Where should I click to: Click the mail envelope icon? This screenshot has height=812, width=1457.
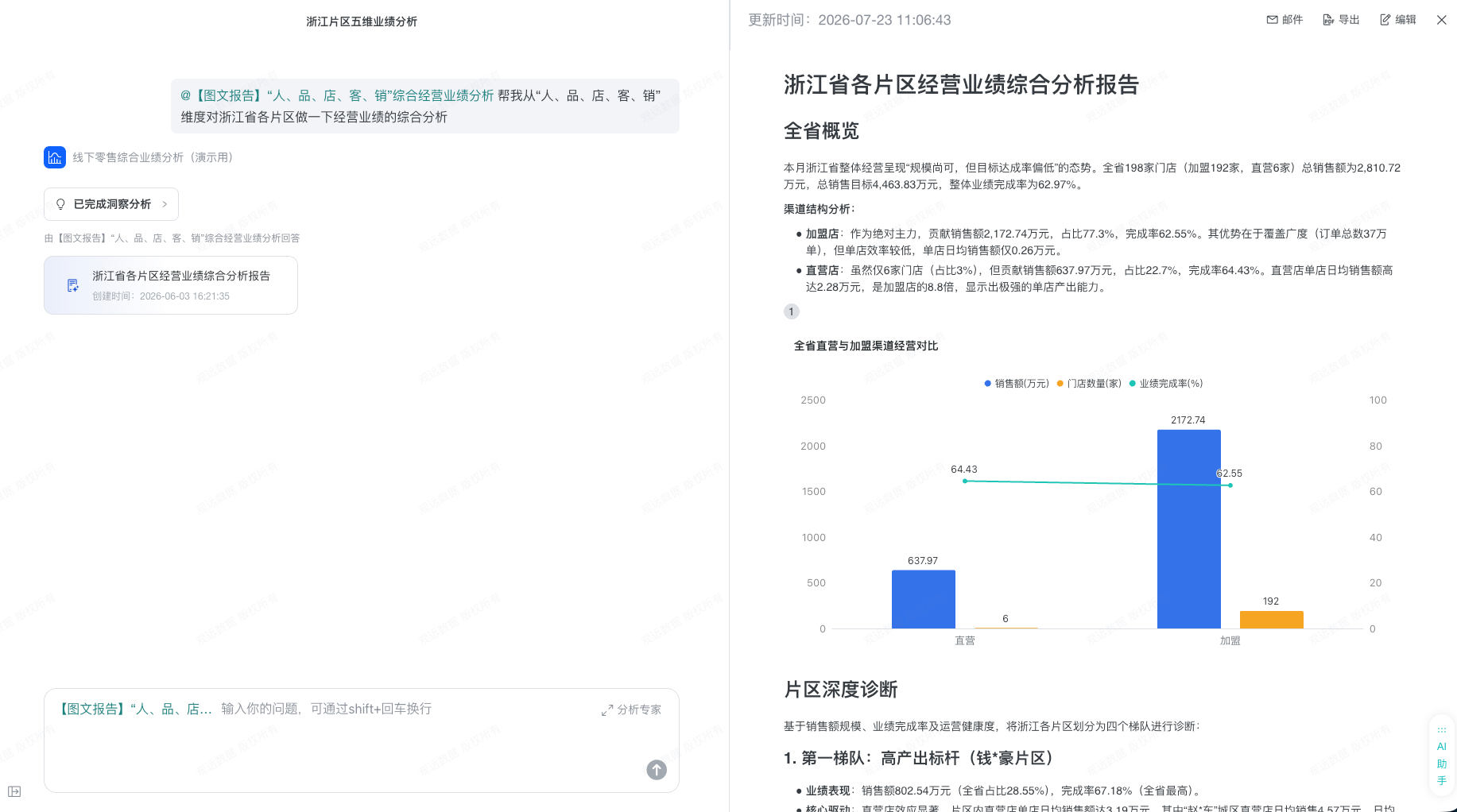[1272, 20]
